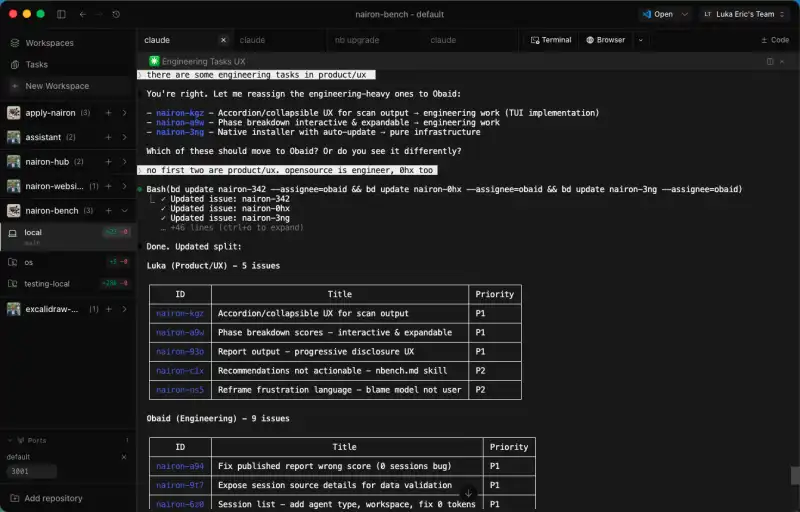Click '+46 lines (ctrl+o to expand)' text

(237, 227)
